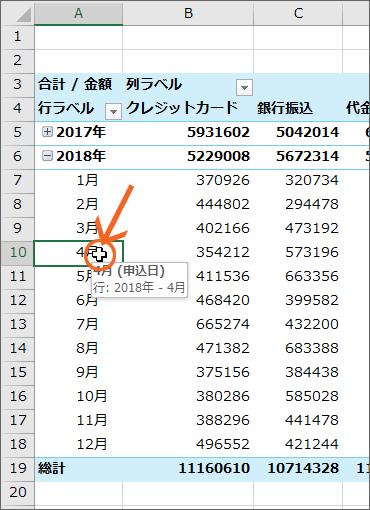This screenshot has height=510, width=370.
Task: Open the 列ラベル filter dropdown
Action: coord(244,88)
